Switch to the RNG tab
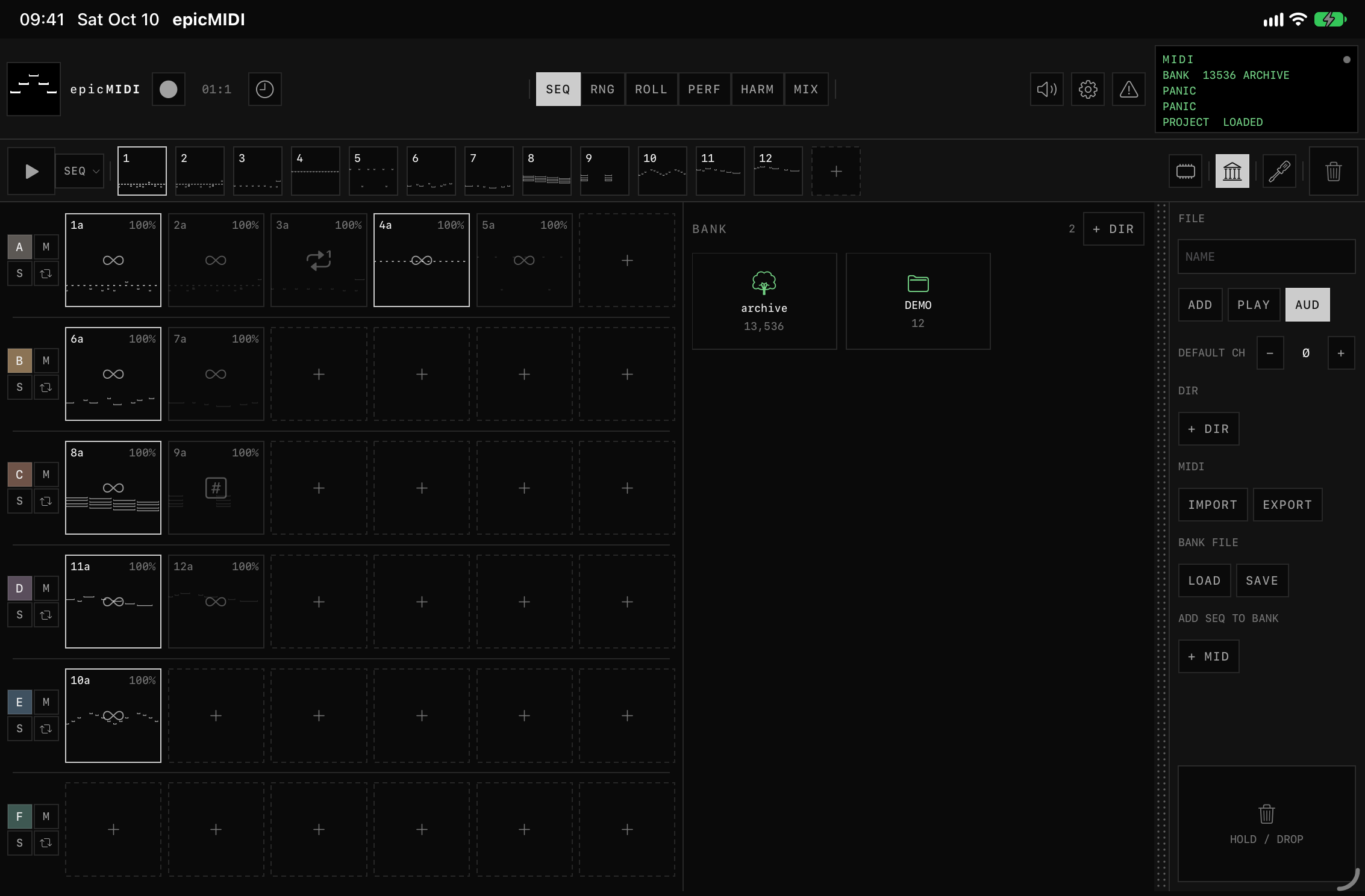This screenshot has width=1365, height=896. coord(602,89)
